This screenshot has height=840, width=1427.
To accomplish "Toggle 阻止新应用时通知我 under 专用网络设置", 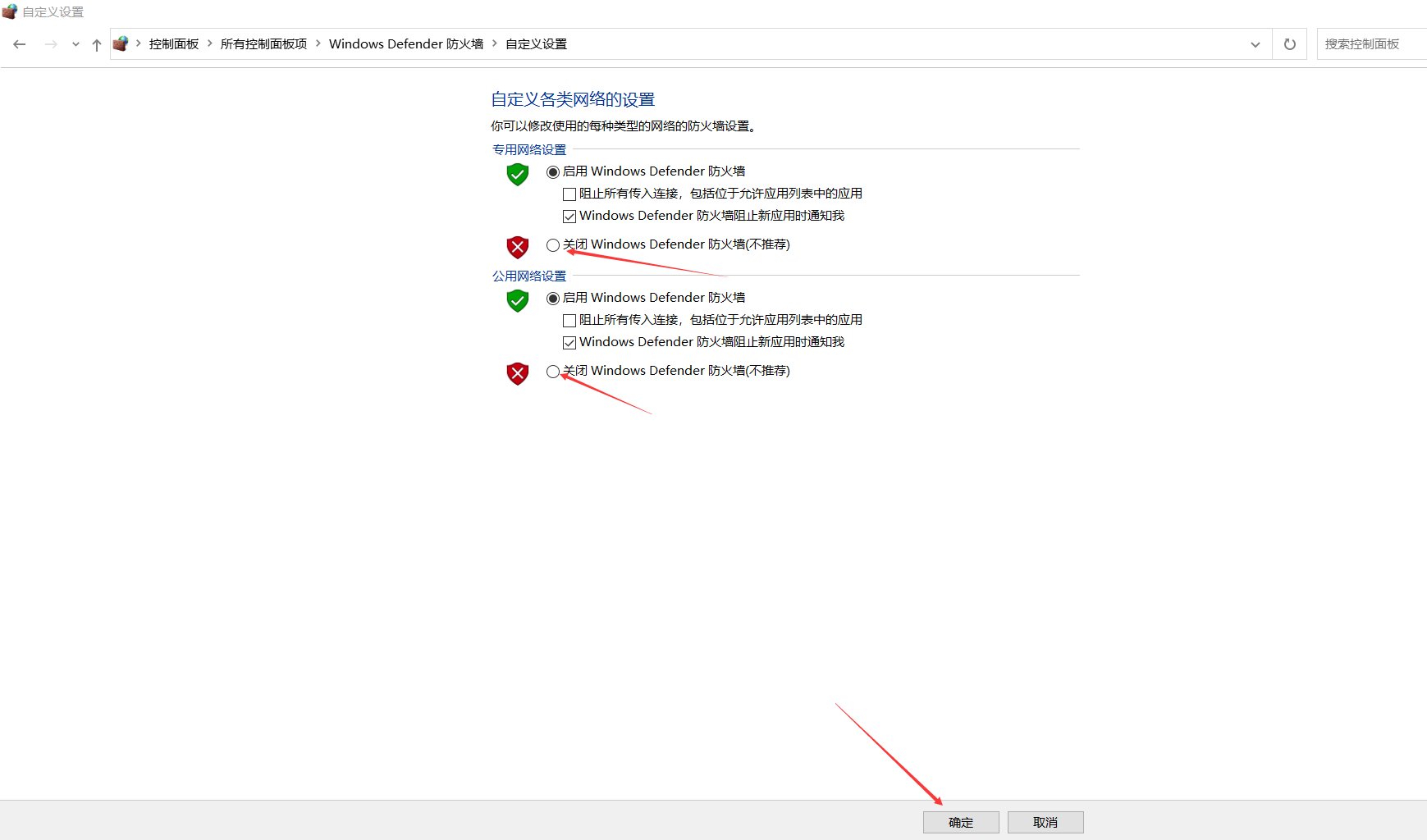I will point(569,217).
